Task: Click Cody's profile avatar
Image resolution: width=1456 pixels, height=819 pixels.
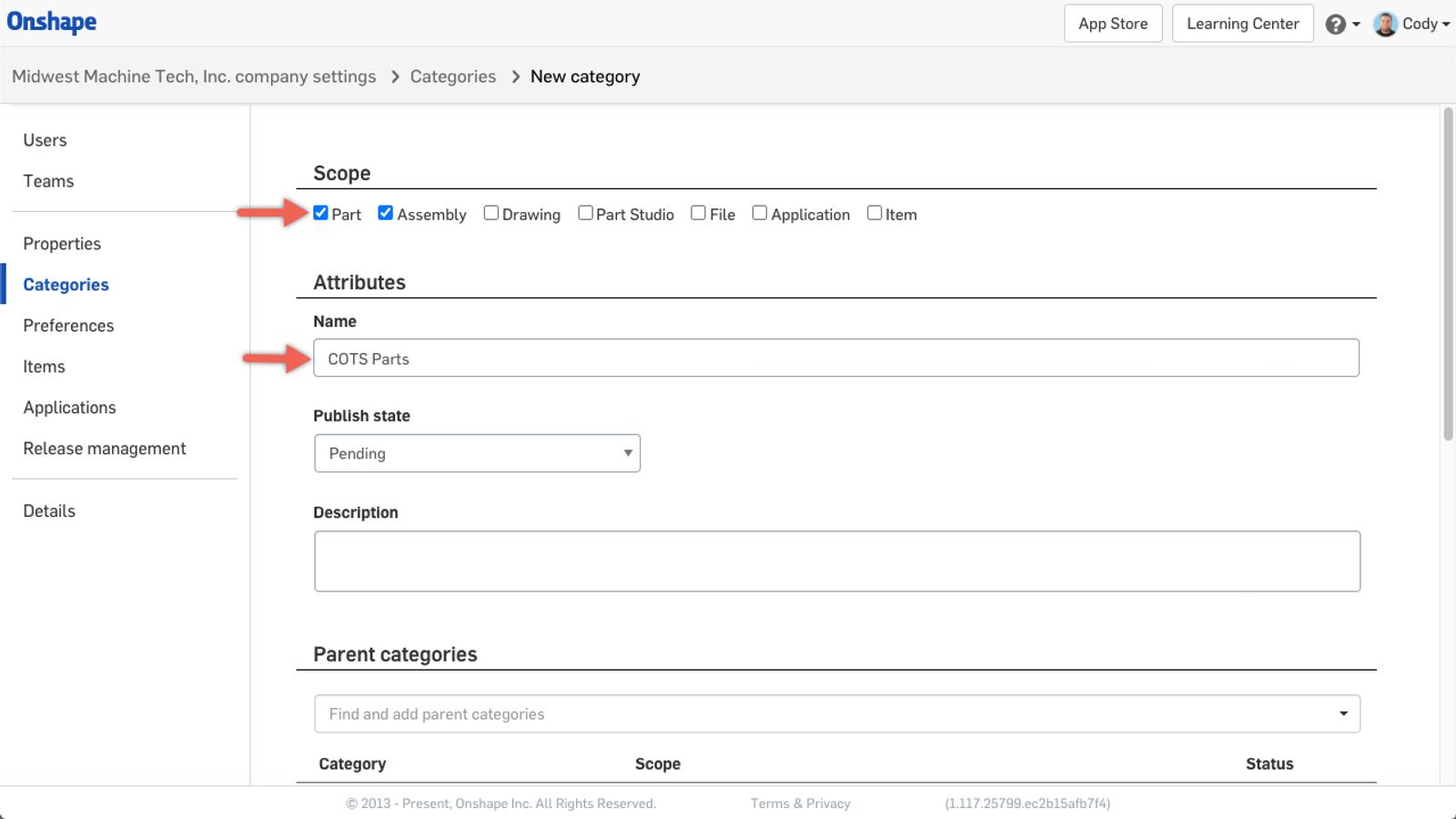Action: point(1385,25)
